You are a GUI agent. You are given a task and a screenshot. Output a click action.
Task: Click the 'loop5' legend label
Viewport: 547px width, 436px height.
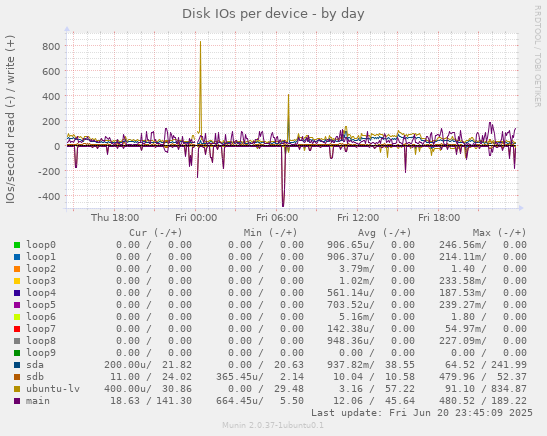pos(41,305)
